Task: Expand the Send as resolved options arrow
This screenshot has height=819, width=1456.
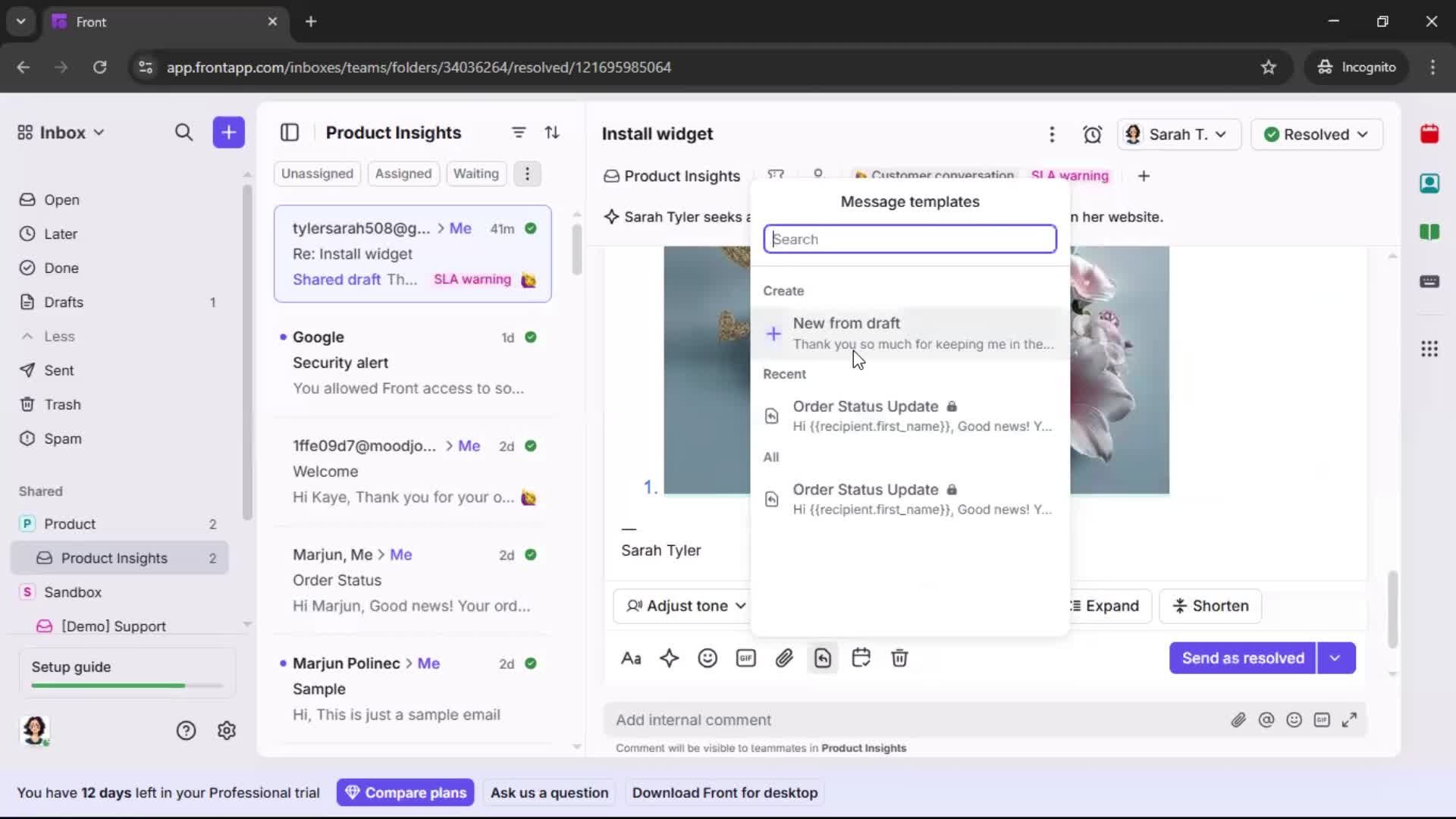Action: click(x=1335, y=658)
